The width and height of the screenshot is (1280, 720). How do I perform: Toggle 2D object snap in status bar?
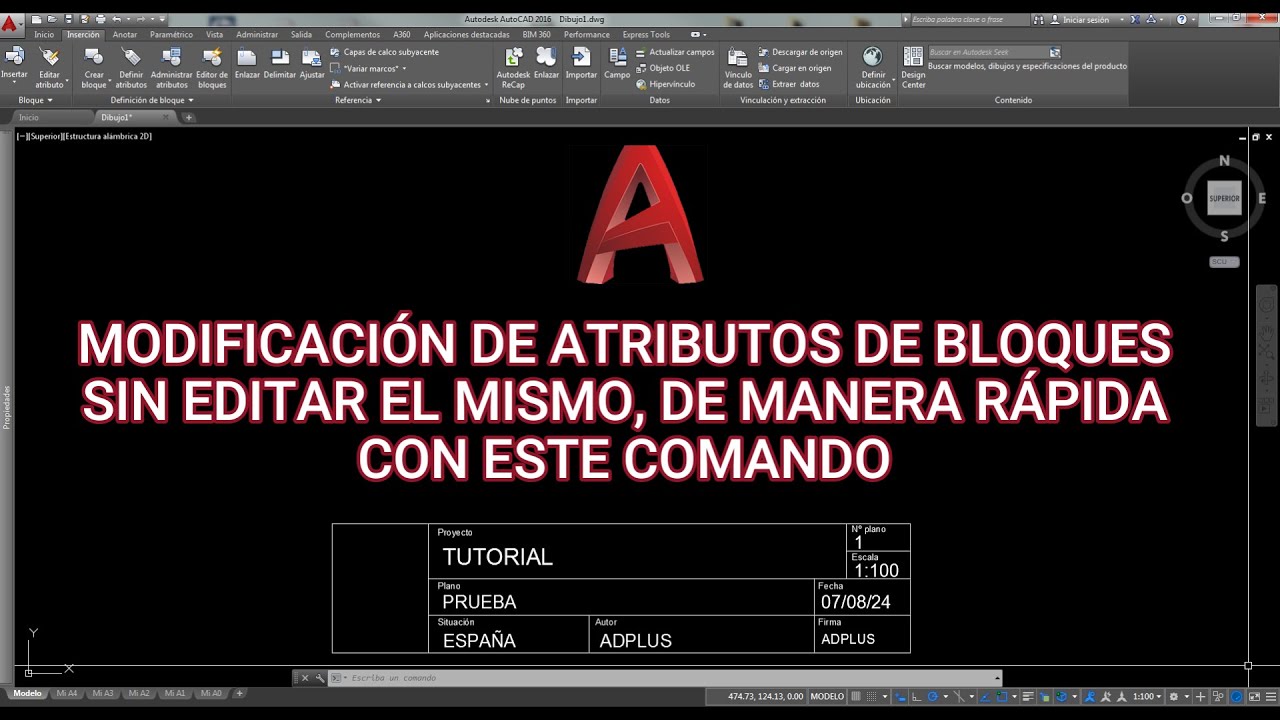1001,696
